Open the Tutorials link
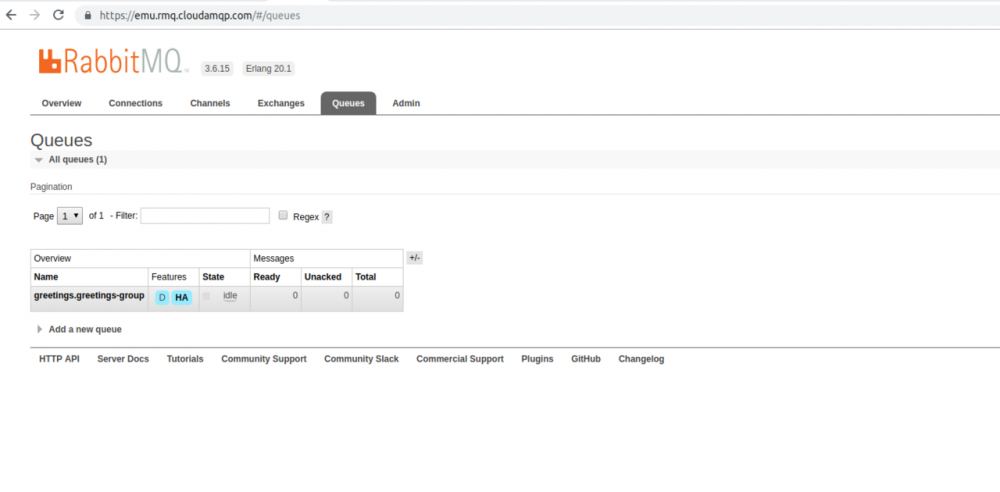This screenshot has width=1000, height=492. coord(185,359)
